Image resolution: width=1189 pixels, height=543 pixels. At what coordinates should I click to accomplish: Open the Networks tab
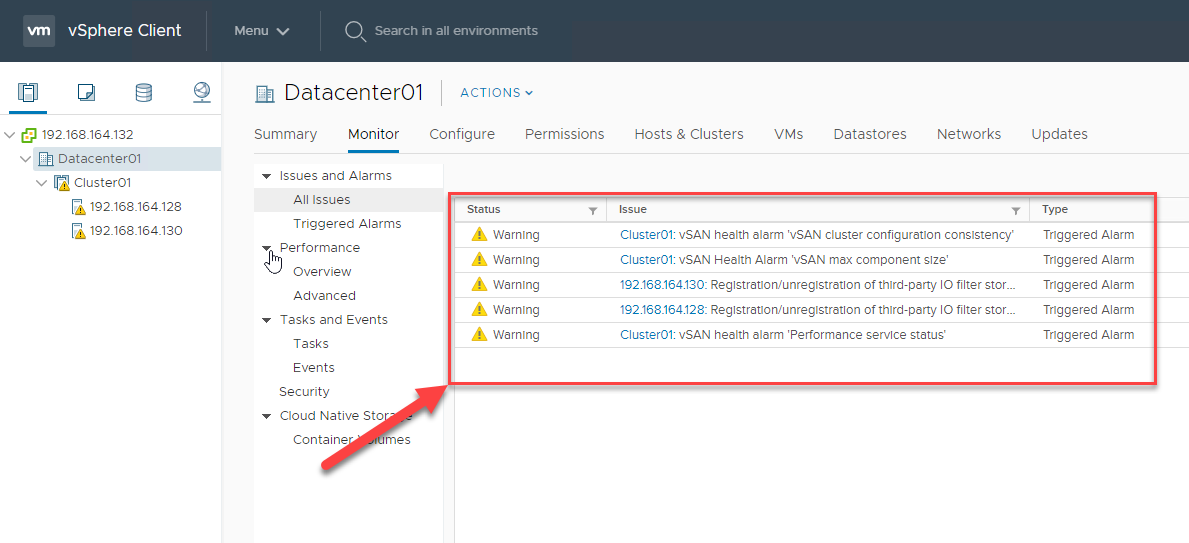(x=968, y=134)
